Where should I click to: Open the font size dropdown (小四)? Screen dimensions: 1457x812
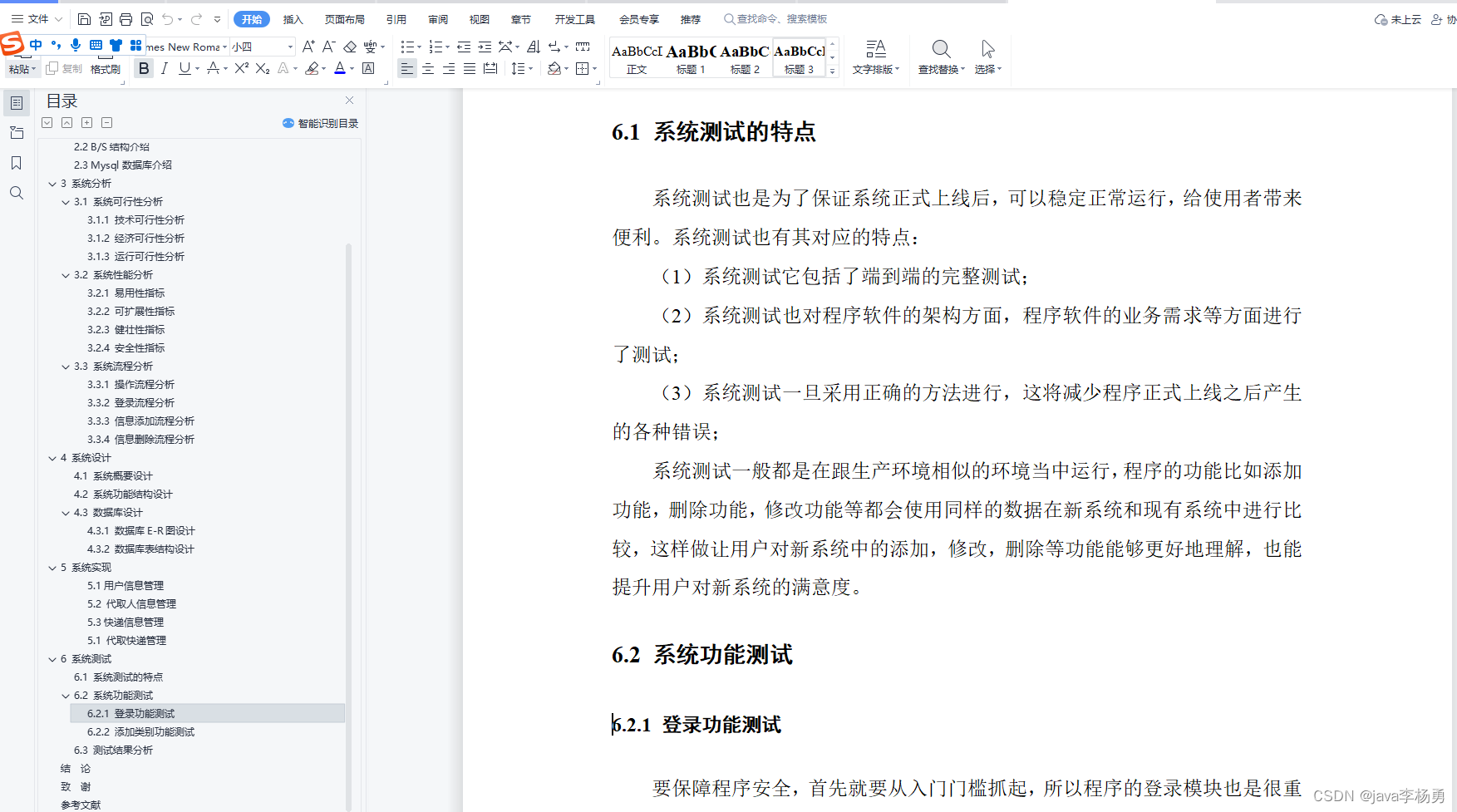pos(290,47)
